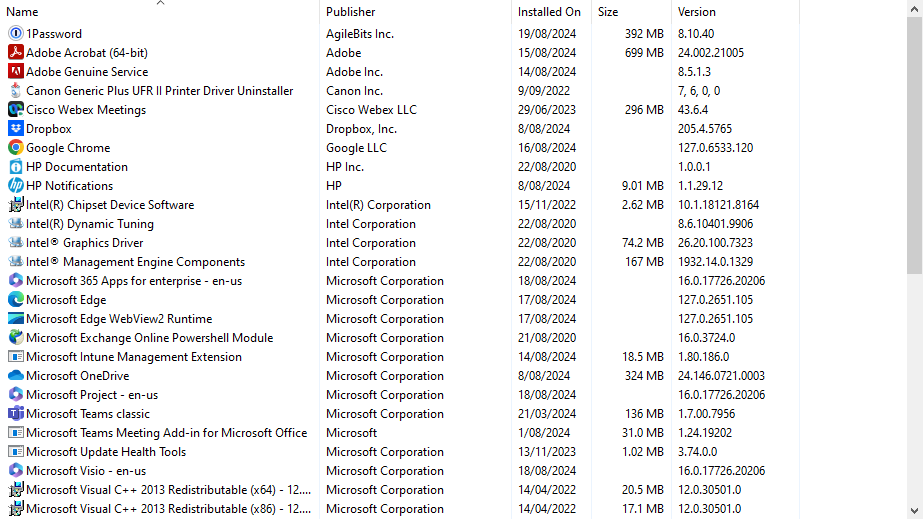This screenshot has width=923, height=519.
Task: Select Visual C++ 2013 Redistributable (x86) icon
Action: point(15,508)
